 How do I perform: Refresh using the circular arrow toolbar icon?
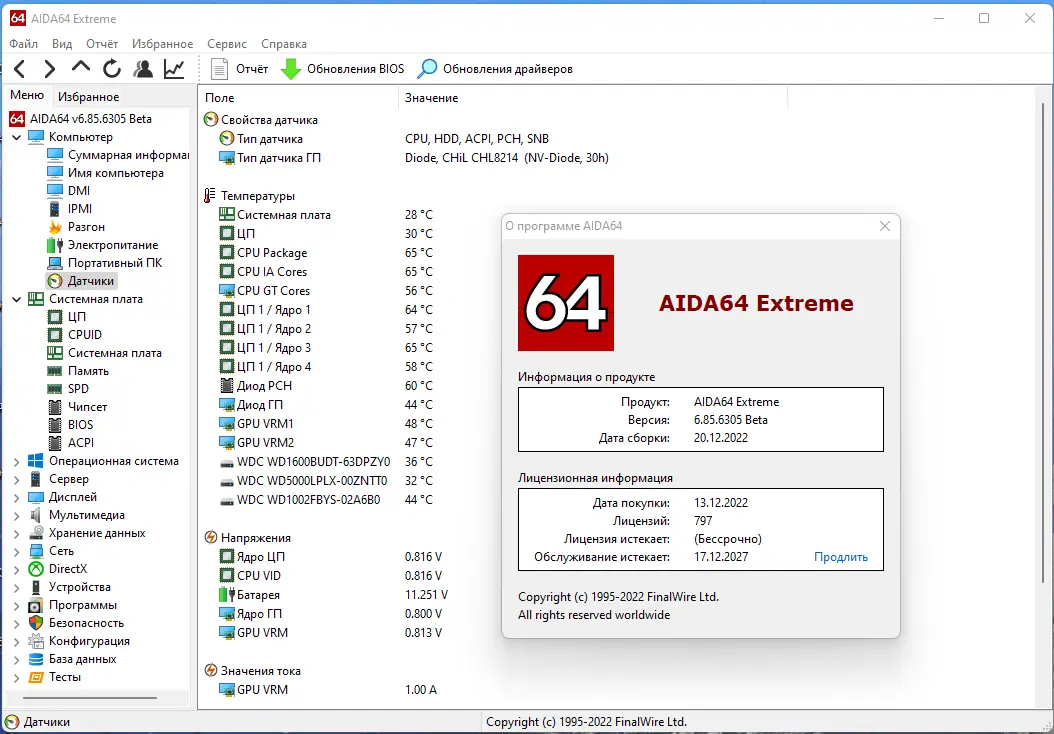[112, 69]
